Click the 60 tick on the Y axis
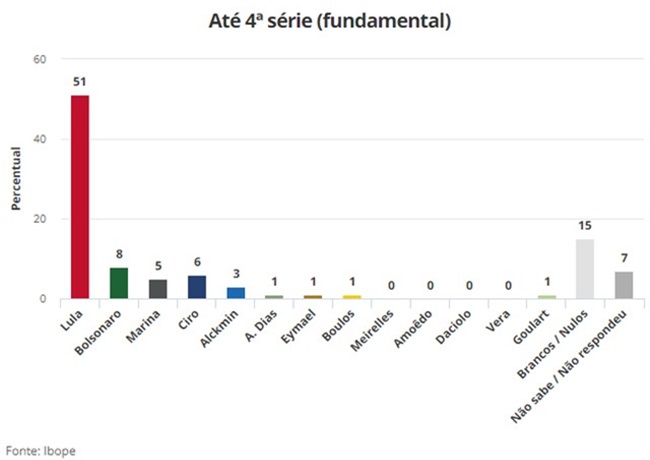The image size is (650, 460). [x=41, y=60]
